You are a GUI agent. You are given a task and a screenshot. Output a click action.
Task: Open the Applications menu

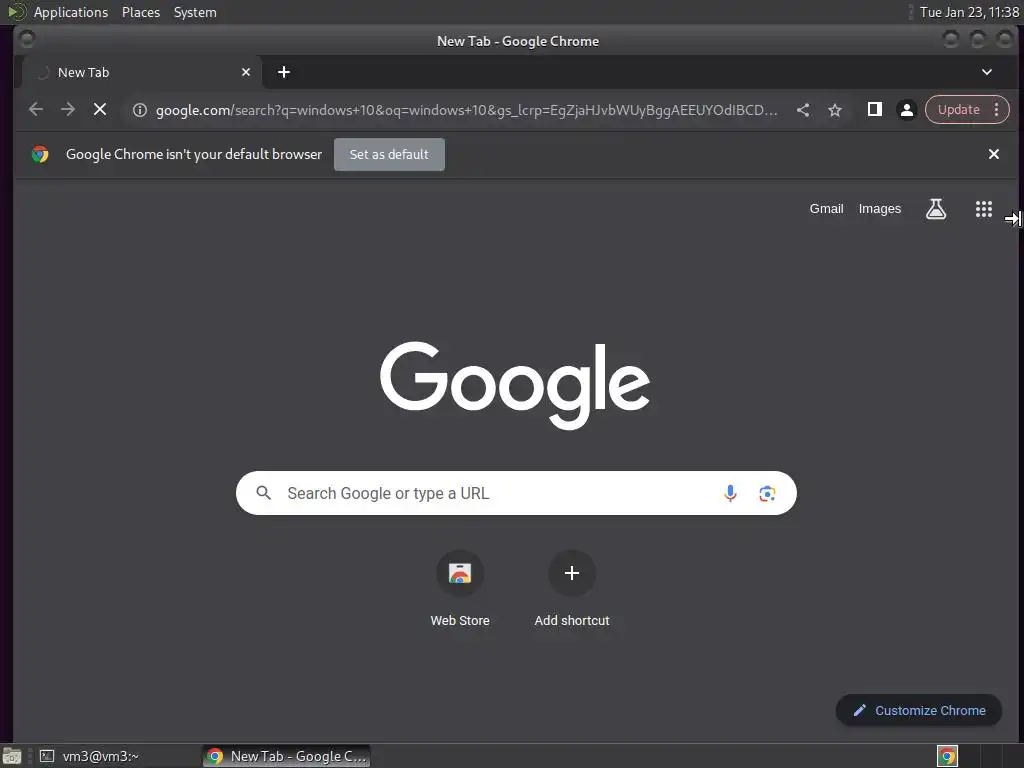[71, 12]
